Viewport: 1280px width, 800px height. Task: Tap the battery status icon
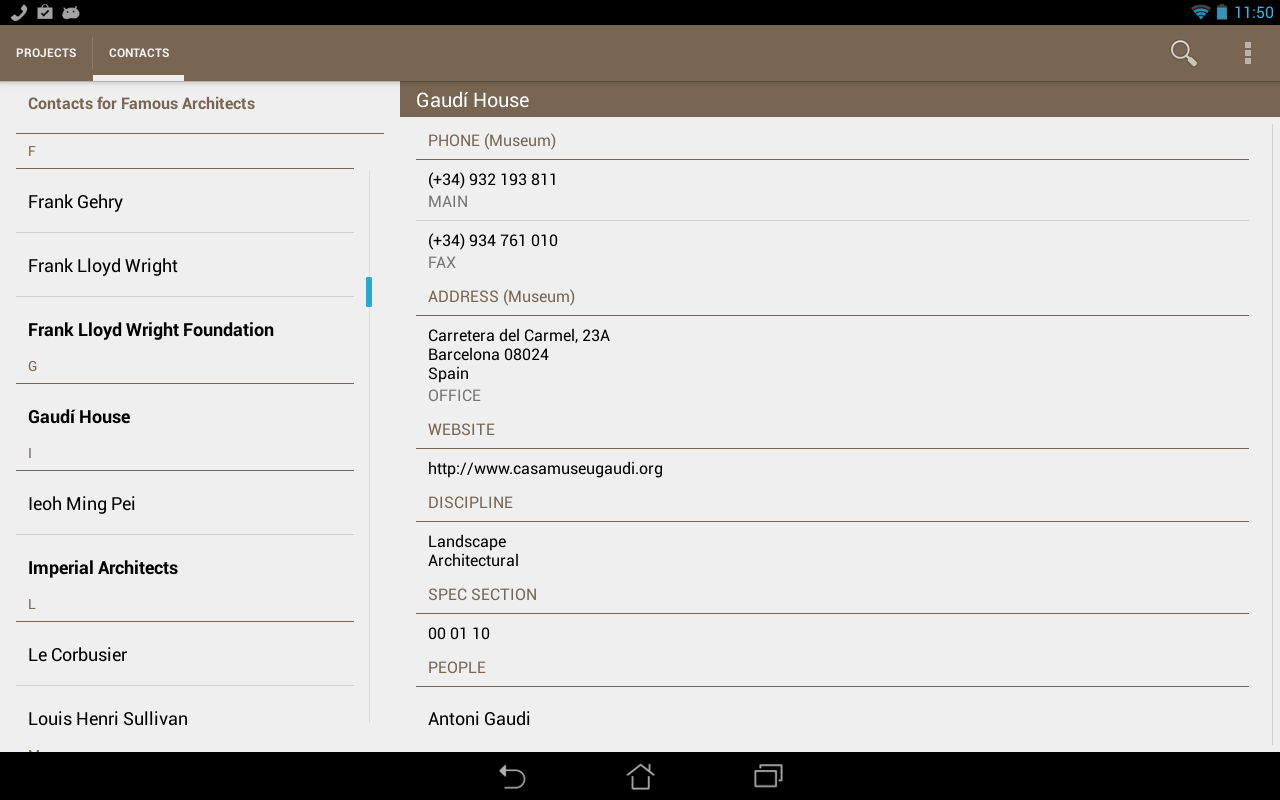tap(1221, 12)
